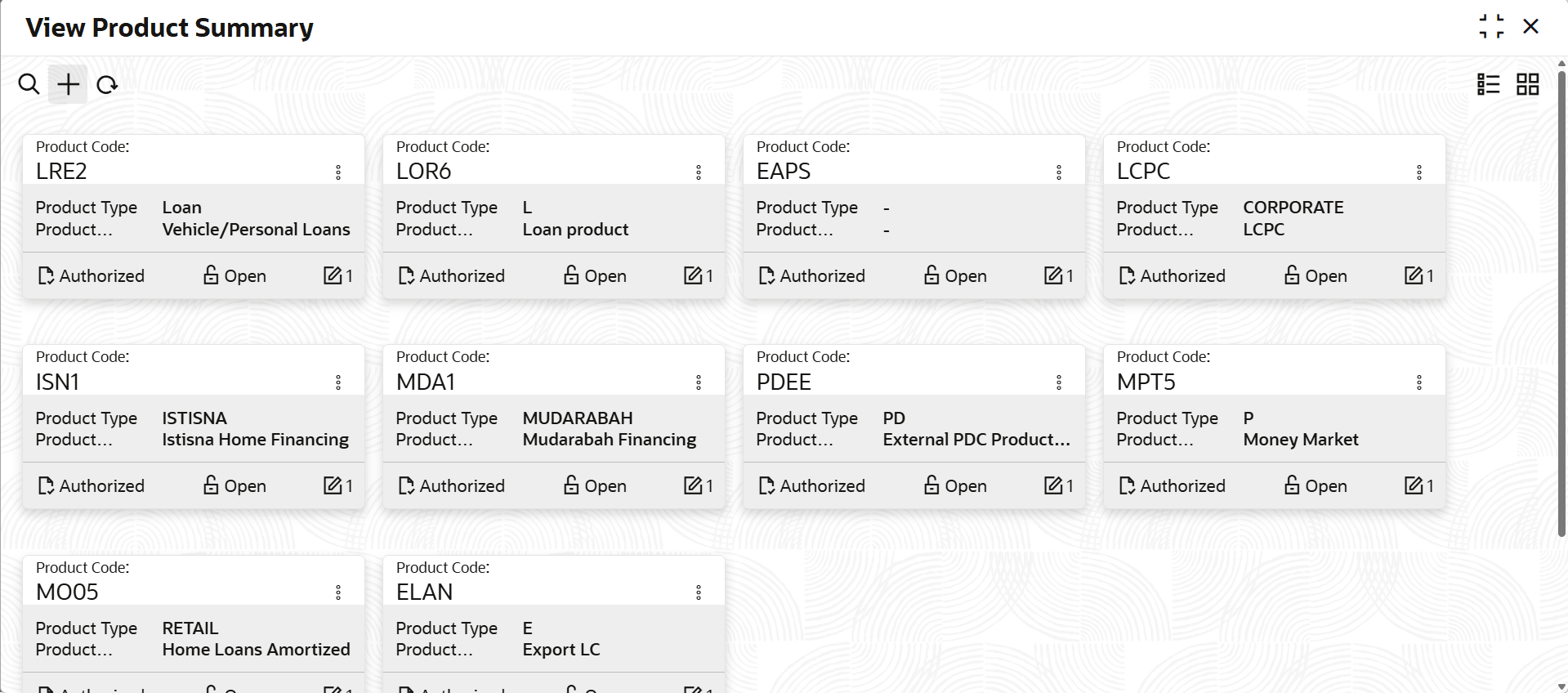Select the LOR6 product code

(x=423, y=172)
